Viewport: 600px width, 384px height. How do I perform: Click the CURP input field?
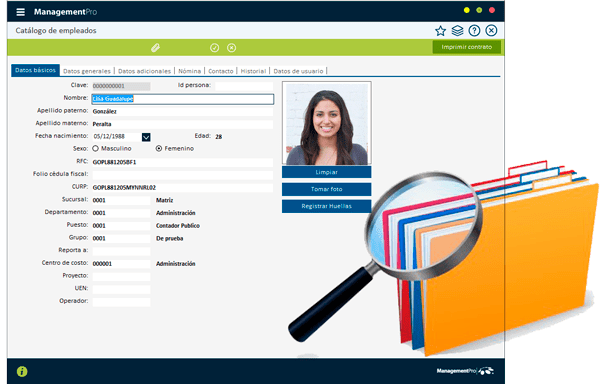click(183, 187)
